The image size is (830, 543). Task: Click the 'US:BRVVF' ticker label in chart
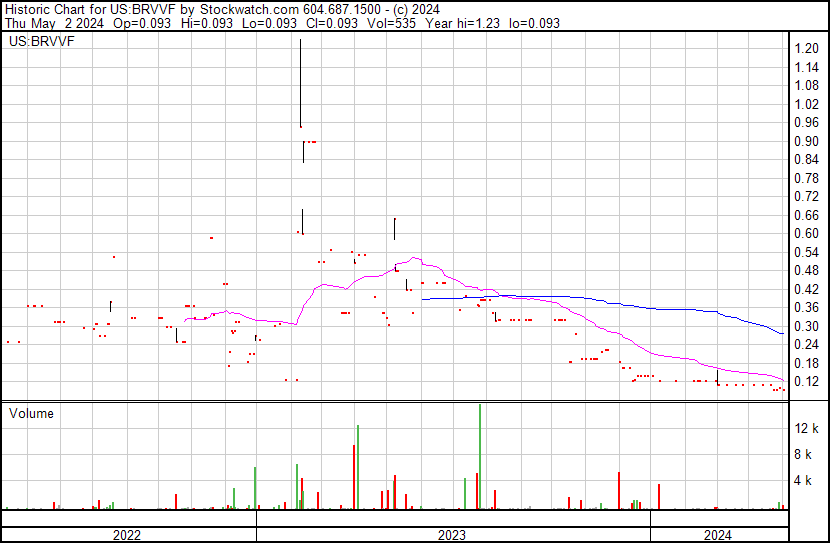point(41,41)
